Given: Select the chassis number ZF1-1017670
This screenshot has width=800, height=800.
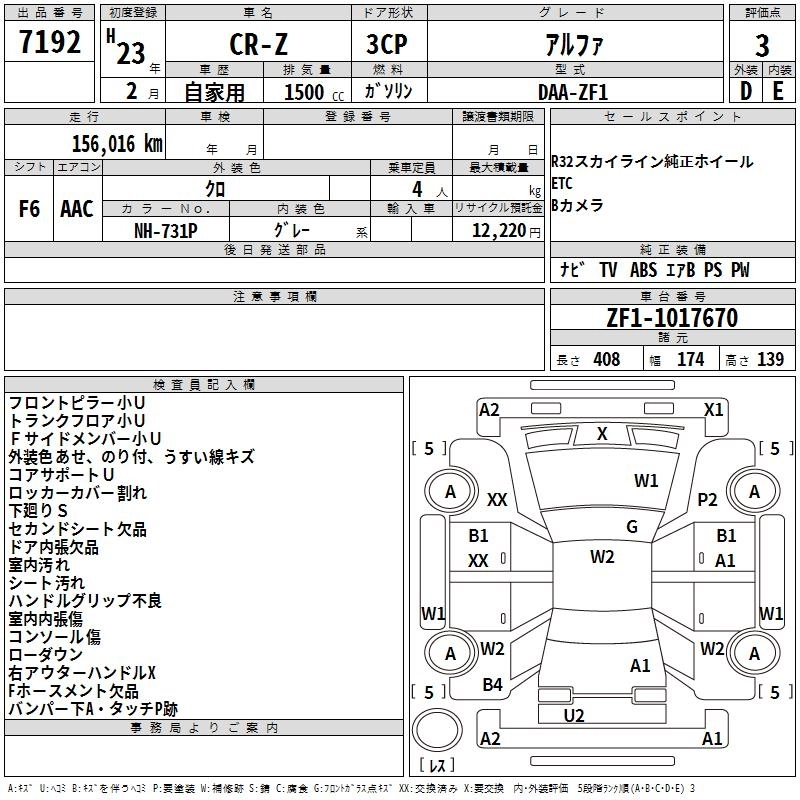Looking at the screenshot, I should pos(672,318).
